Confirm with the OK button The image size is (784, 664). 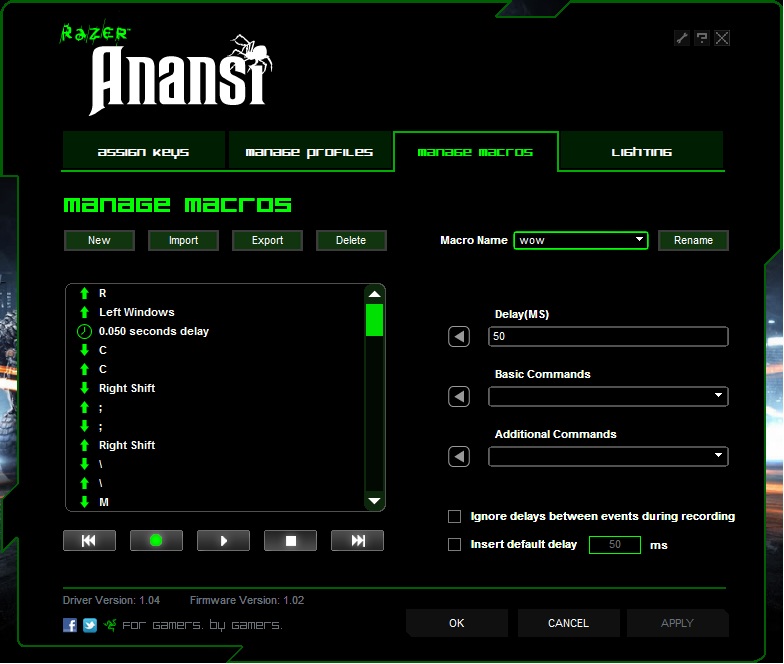pos(456,624)
